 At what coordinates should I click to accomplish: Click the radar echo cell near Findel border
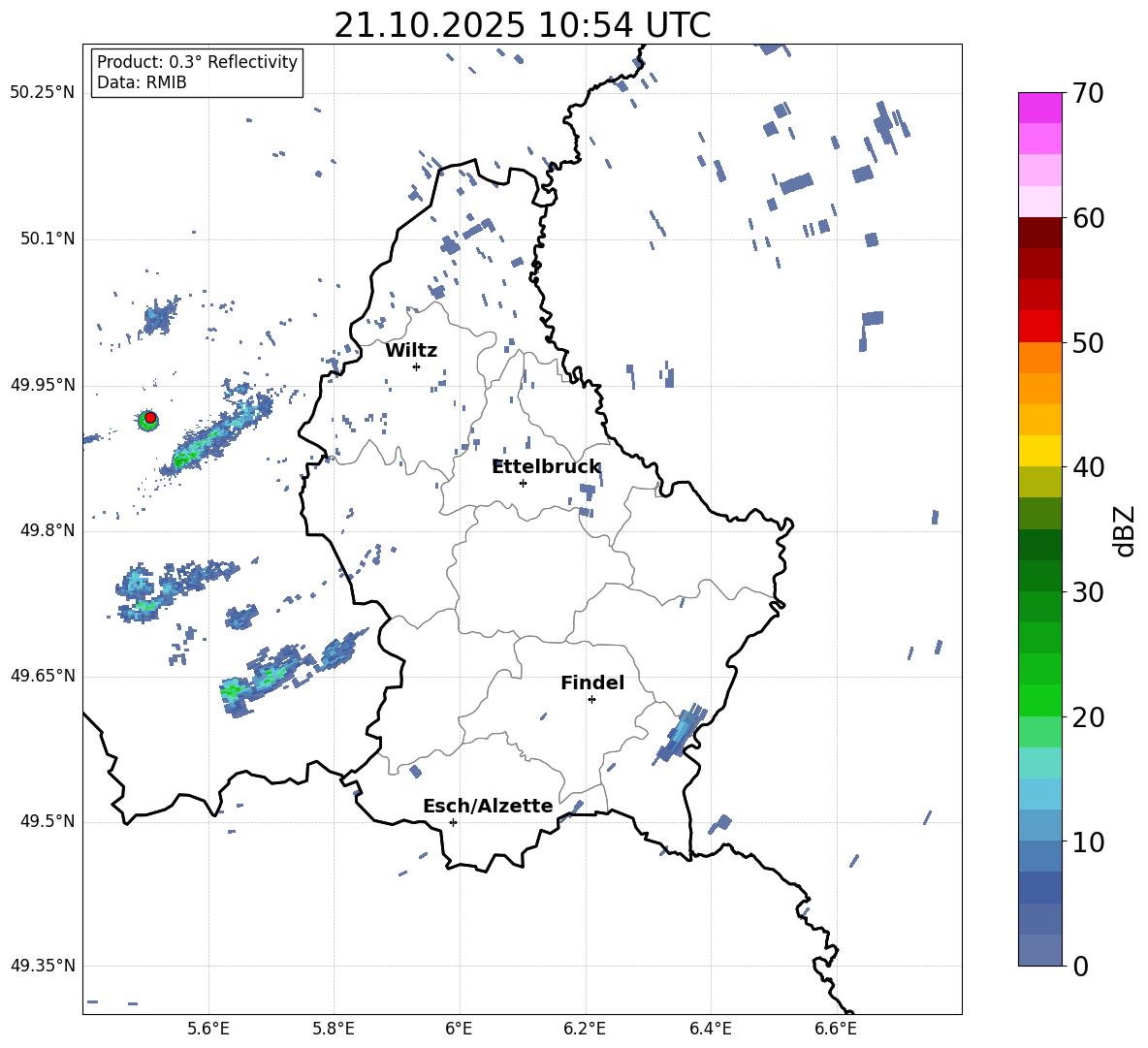[682, 732]
